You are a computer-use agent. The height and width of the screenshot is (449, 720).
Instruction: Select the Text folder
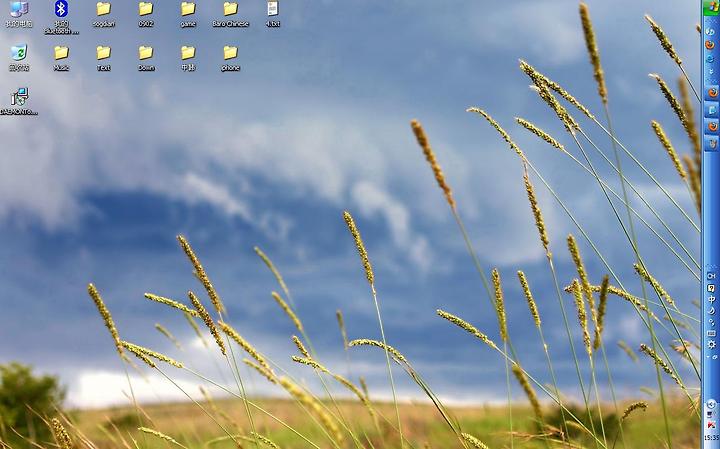point(103,58)
